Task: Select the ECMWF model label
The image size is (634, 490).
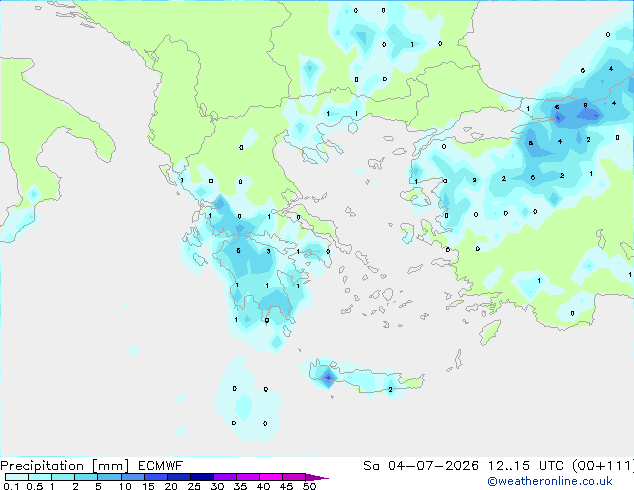Action: 161,466
